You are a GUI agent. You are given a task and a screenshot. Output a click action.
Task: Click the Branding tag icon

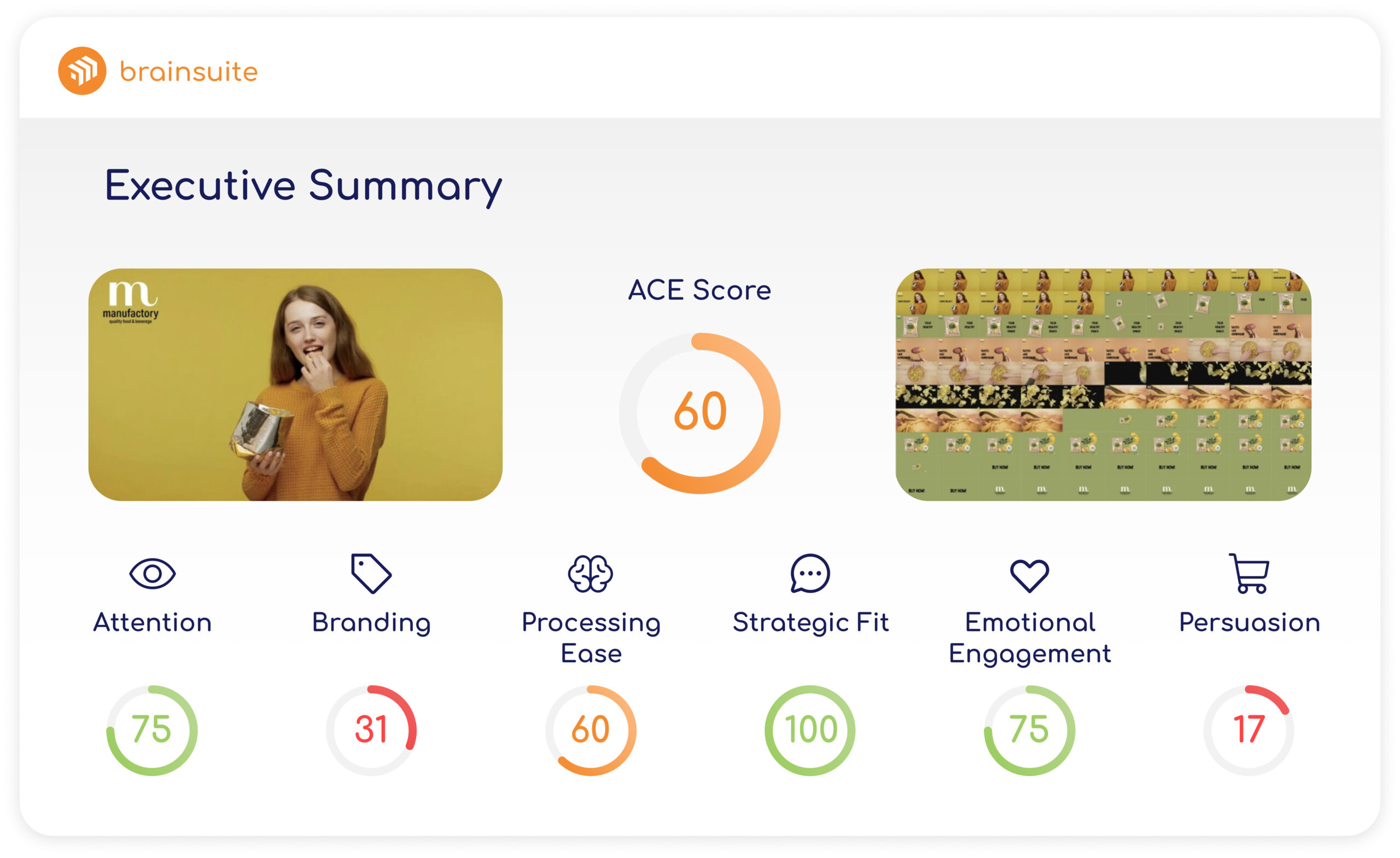click(x=371, y=573)
